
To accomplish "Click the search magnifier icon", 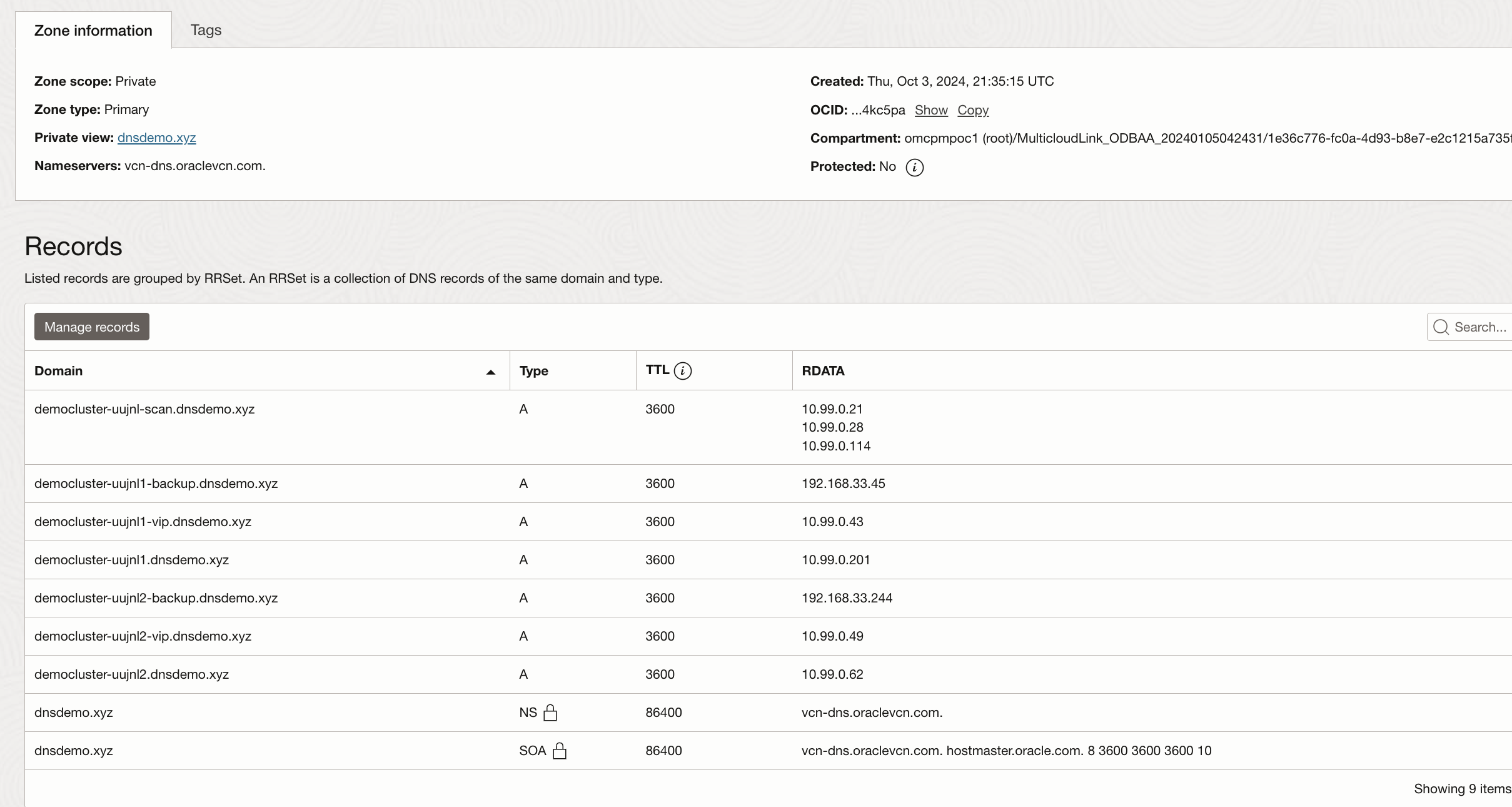I will [x=1440, y=327].
